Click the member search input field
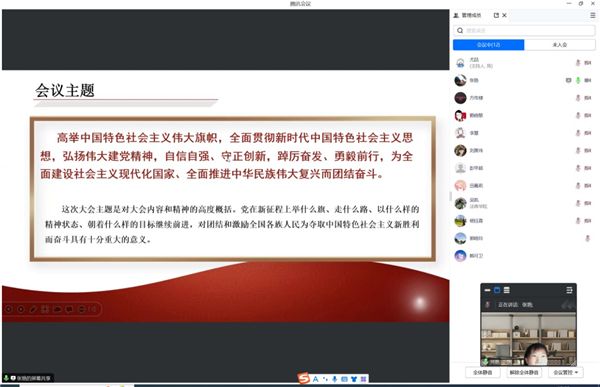 524,30
